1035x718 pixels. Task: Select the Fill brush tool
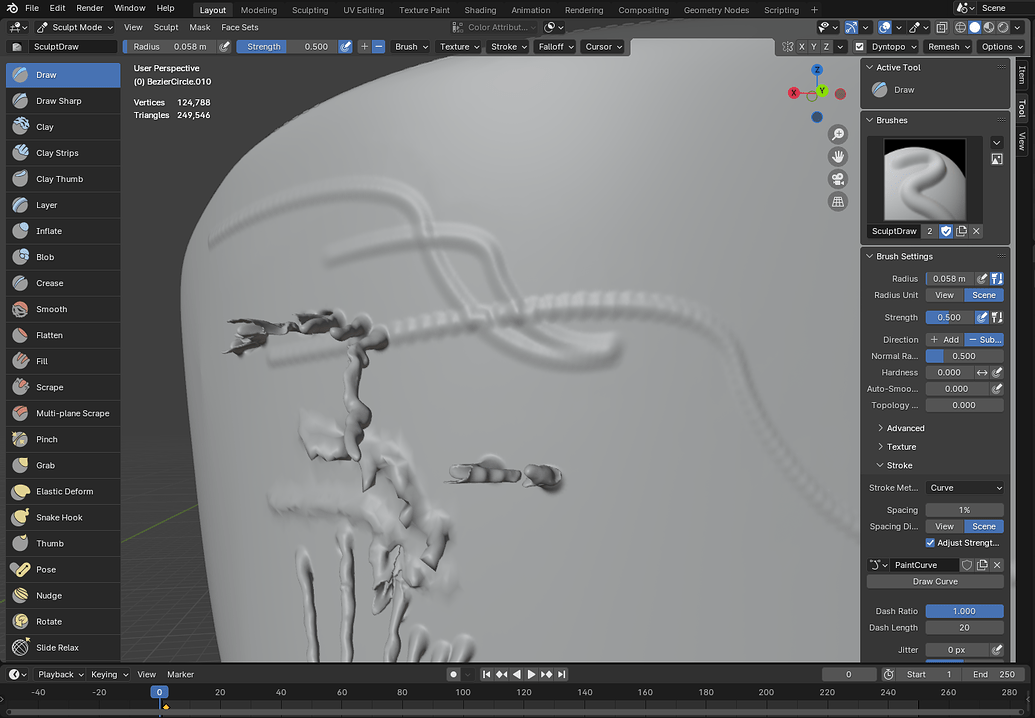(63, 361)
